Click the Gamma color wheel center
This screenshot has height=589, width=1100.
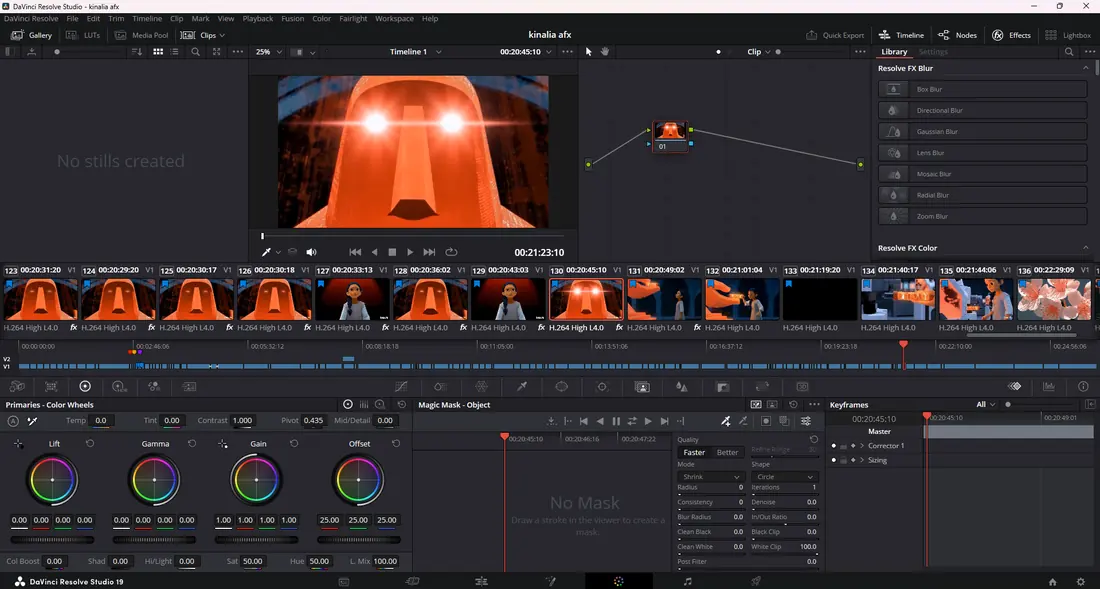[154, 480]
